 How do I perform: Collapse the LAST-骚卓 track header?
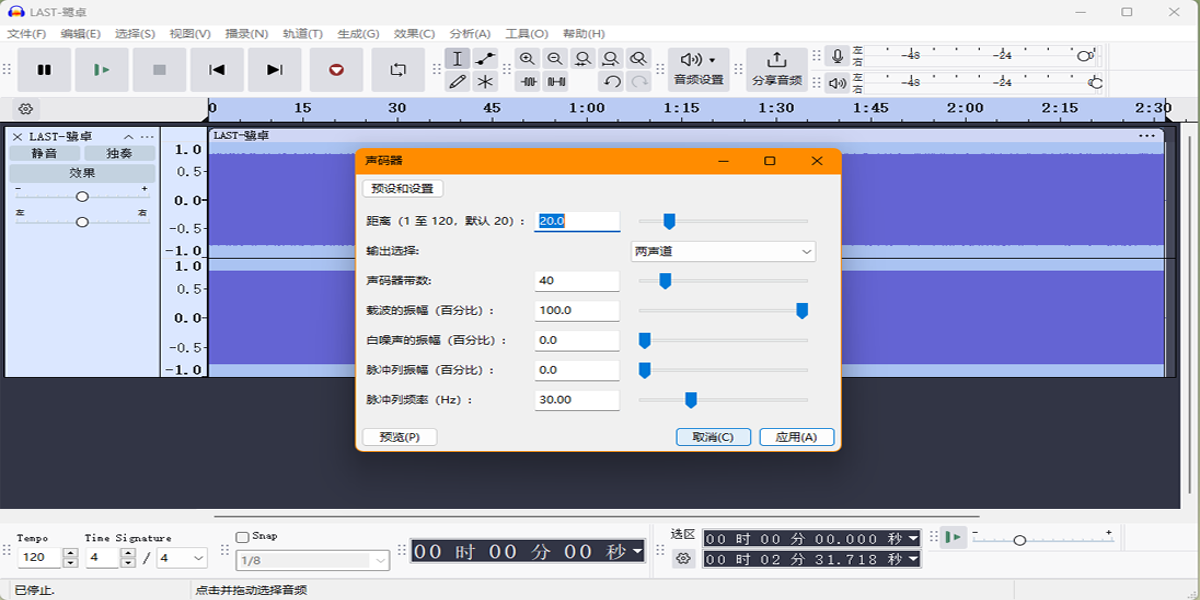click(x=128, y=136)
